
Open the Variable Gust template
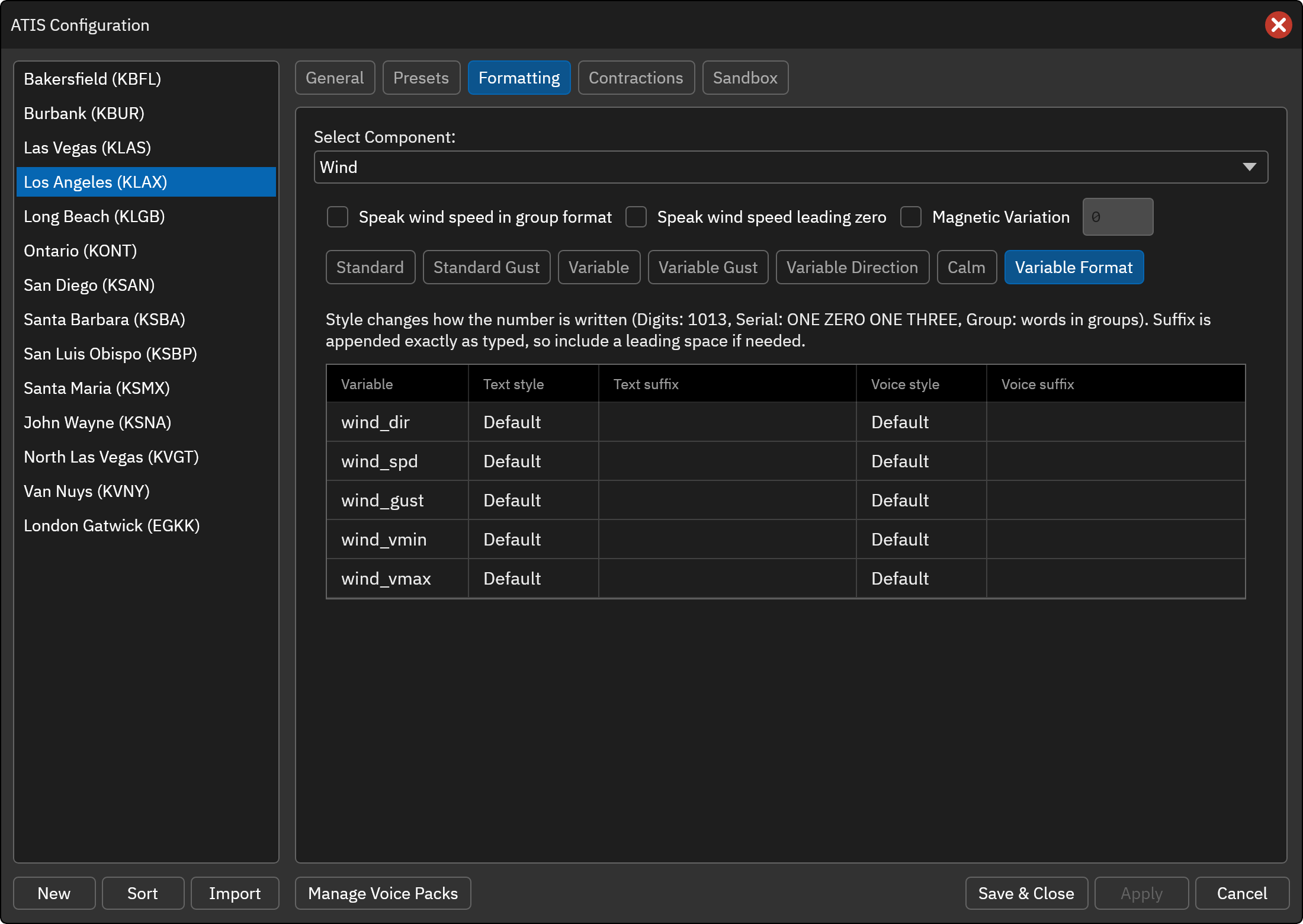pos(708,267)
